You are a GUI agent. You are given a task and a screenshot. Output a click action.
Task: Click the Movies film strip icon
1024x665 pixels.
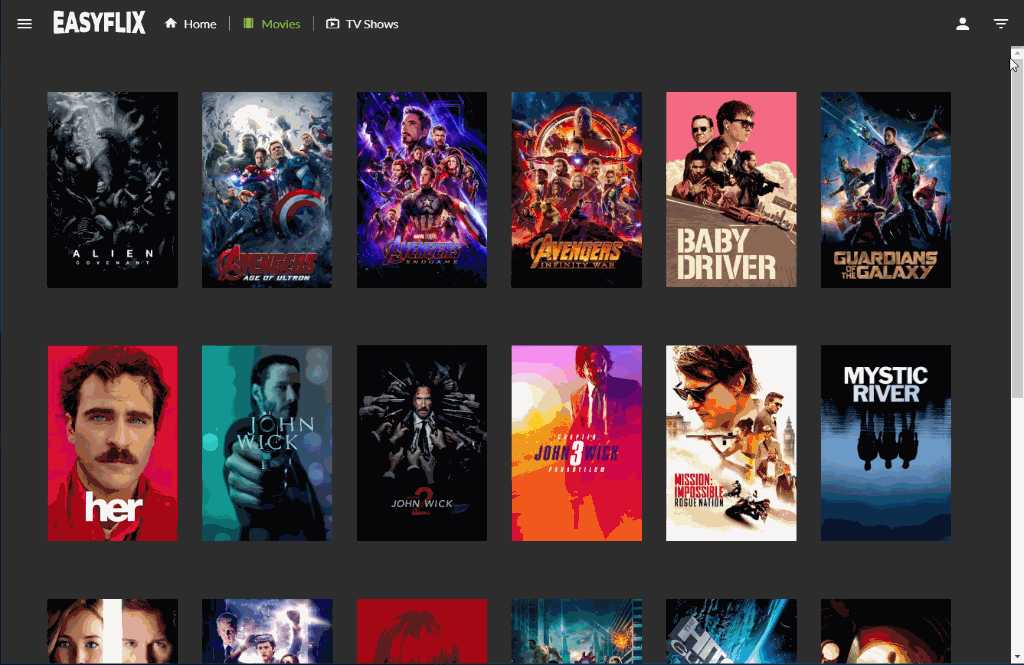click(x=248, y=24)
